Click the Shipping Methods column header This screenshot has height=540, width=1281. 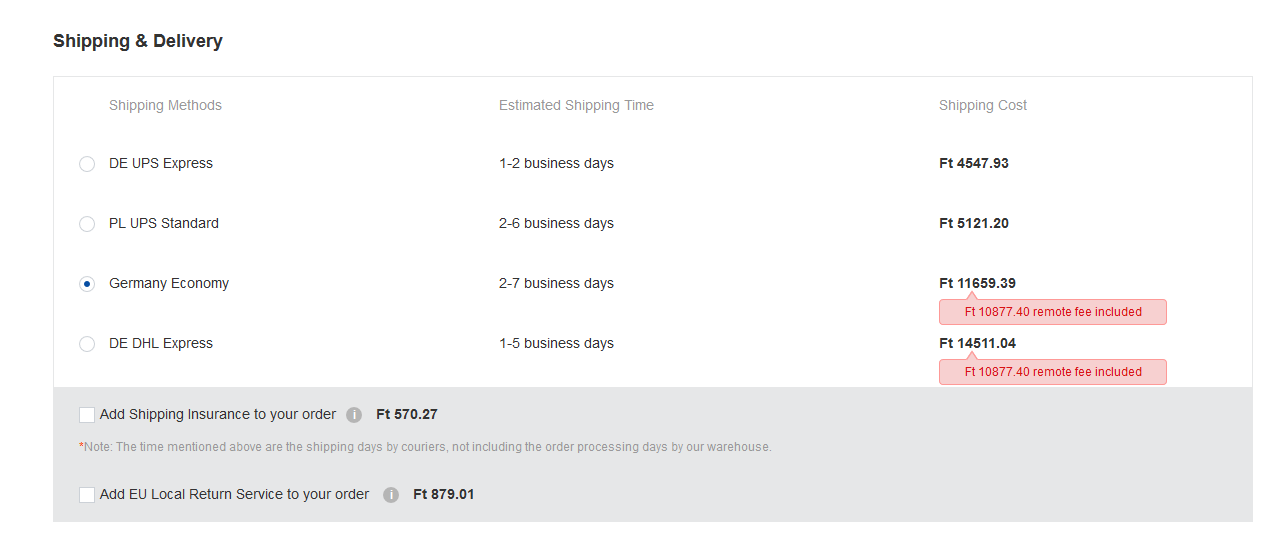[165, 105]
